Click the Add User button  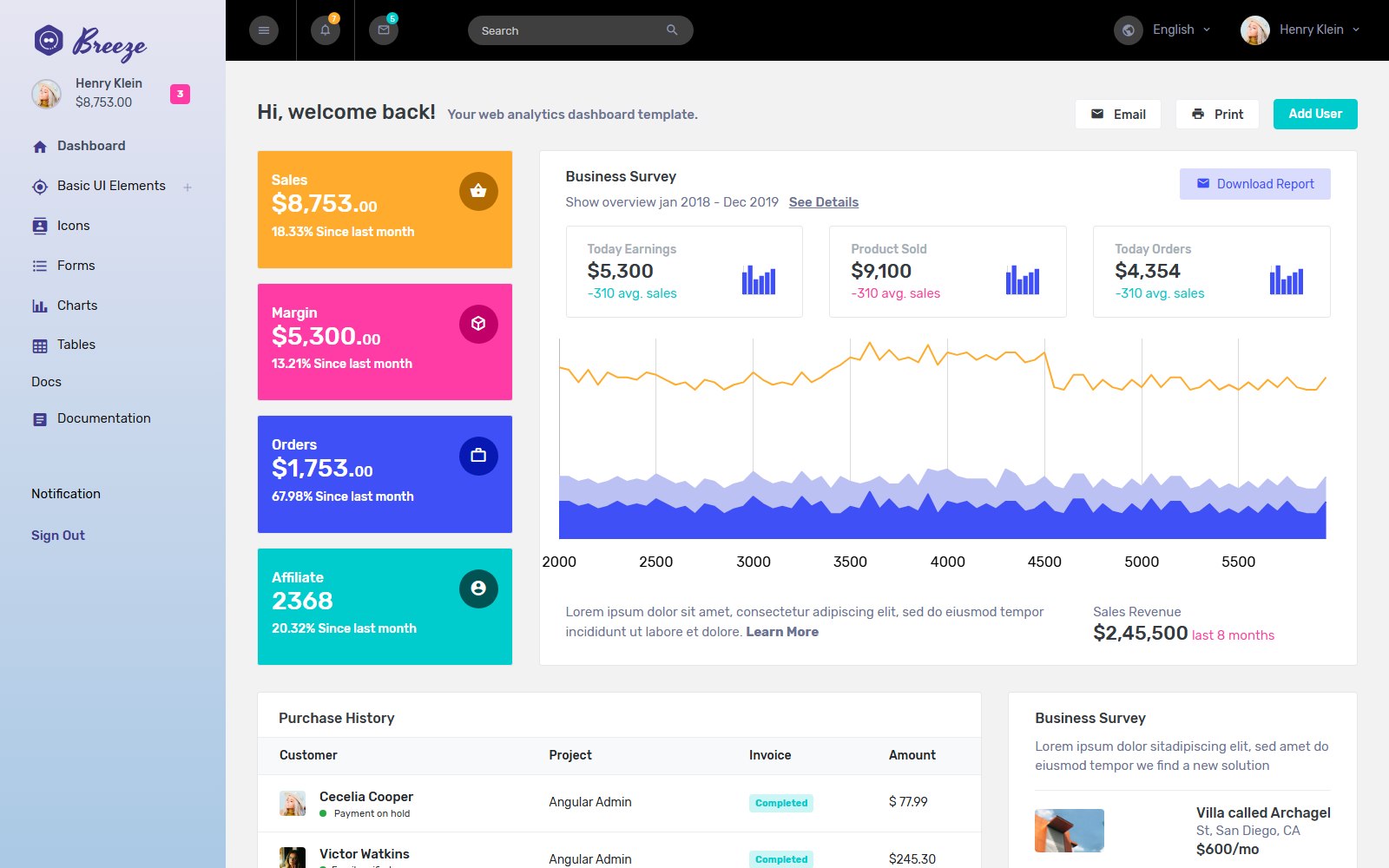click(1315, 114)
